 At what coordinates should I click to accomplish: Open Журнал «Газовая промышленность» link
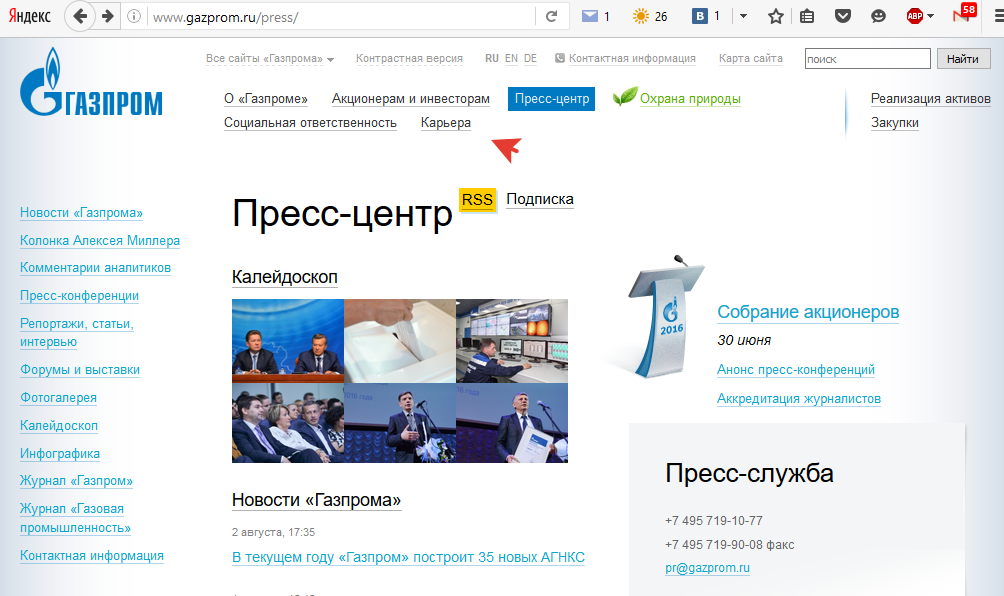pyautogui.click(x=76, y=518)
